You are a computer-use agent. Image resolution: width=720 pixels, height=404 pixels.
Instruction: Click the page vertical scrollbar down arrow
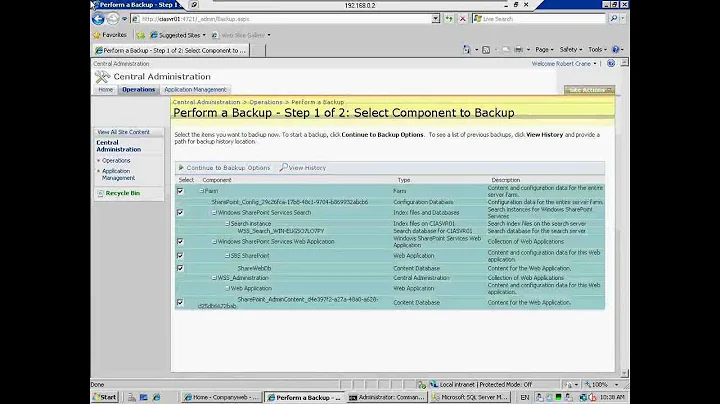tap(624, 374)
